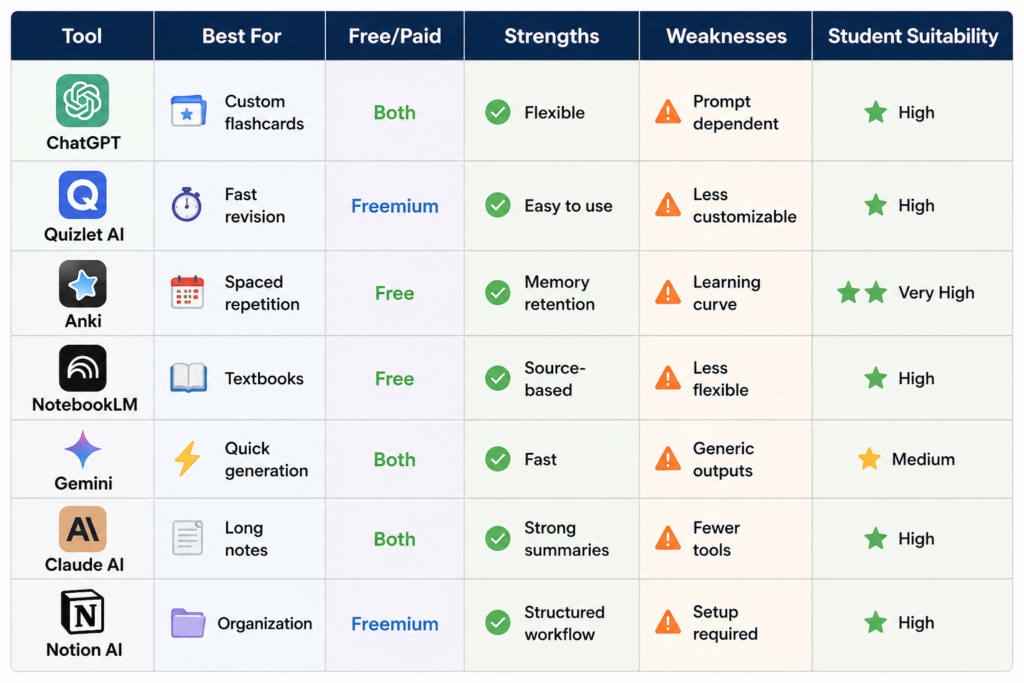Image resolution: width=1024 pixels, height=683 pixels.
Task: Click the stopwatch icon beside Fast revision
Action: click(187, 204)
